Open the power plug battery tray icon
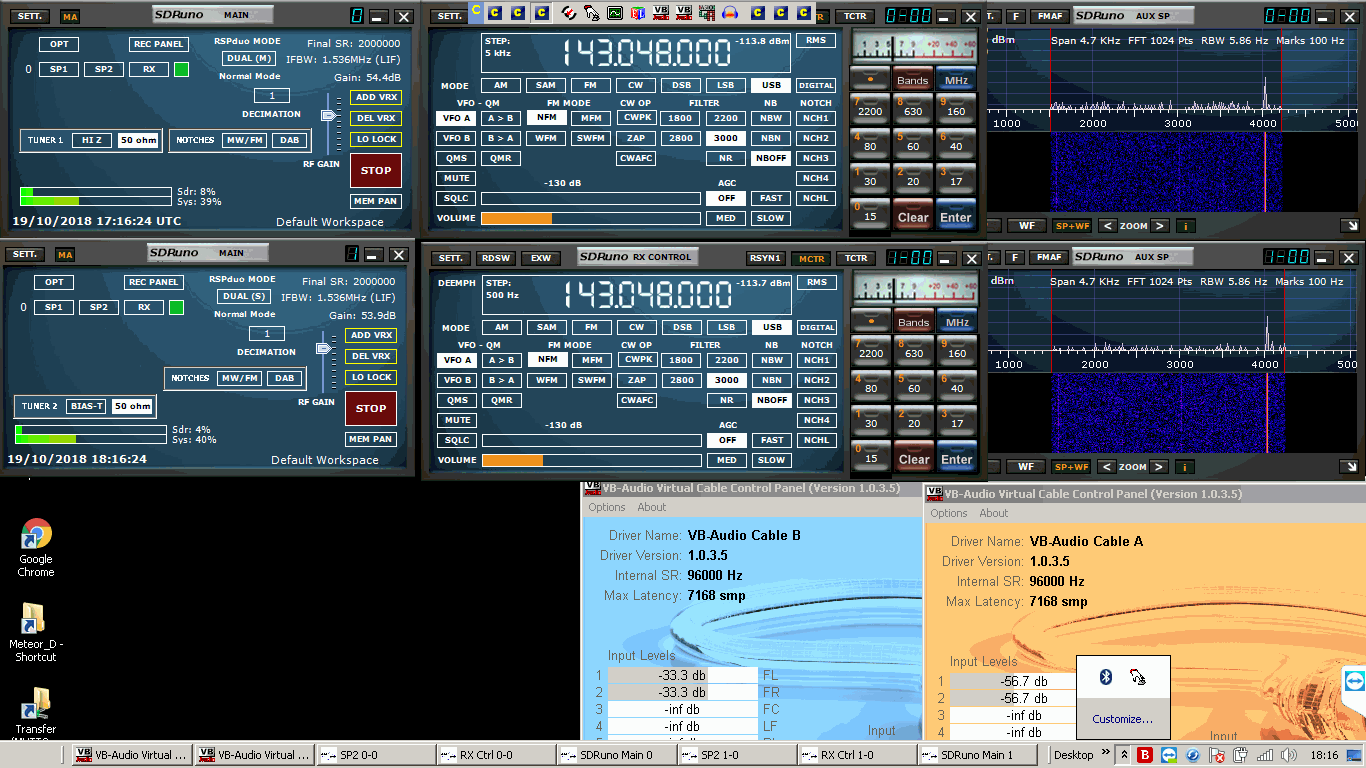 (1241, 755)
